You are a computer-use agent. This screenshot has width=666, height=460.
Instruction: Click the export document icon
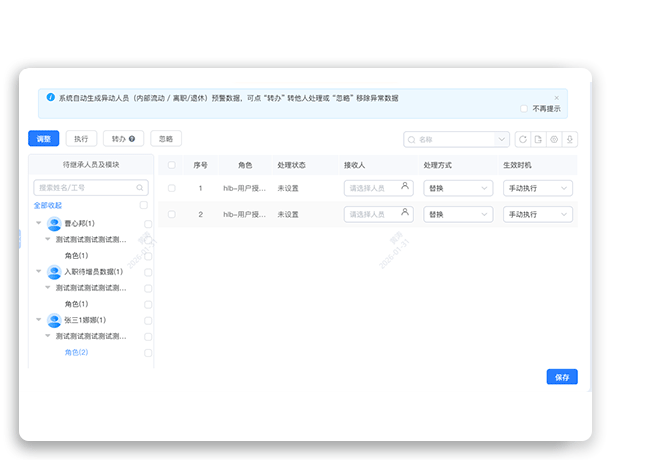(x=538, y=139)
